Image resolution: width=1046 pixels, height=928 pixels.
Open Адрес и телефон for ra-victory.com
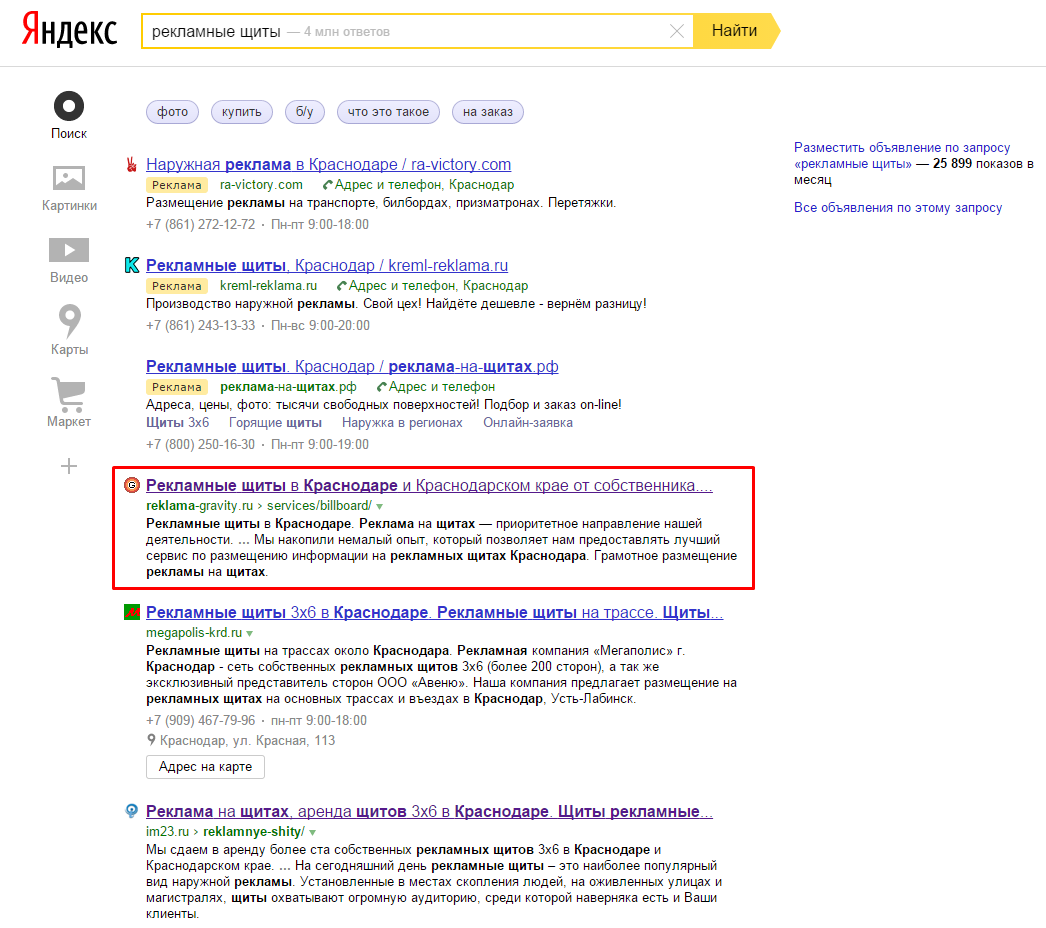(x=418, y=185)
